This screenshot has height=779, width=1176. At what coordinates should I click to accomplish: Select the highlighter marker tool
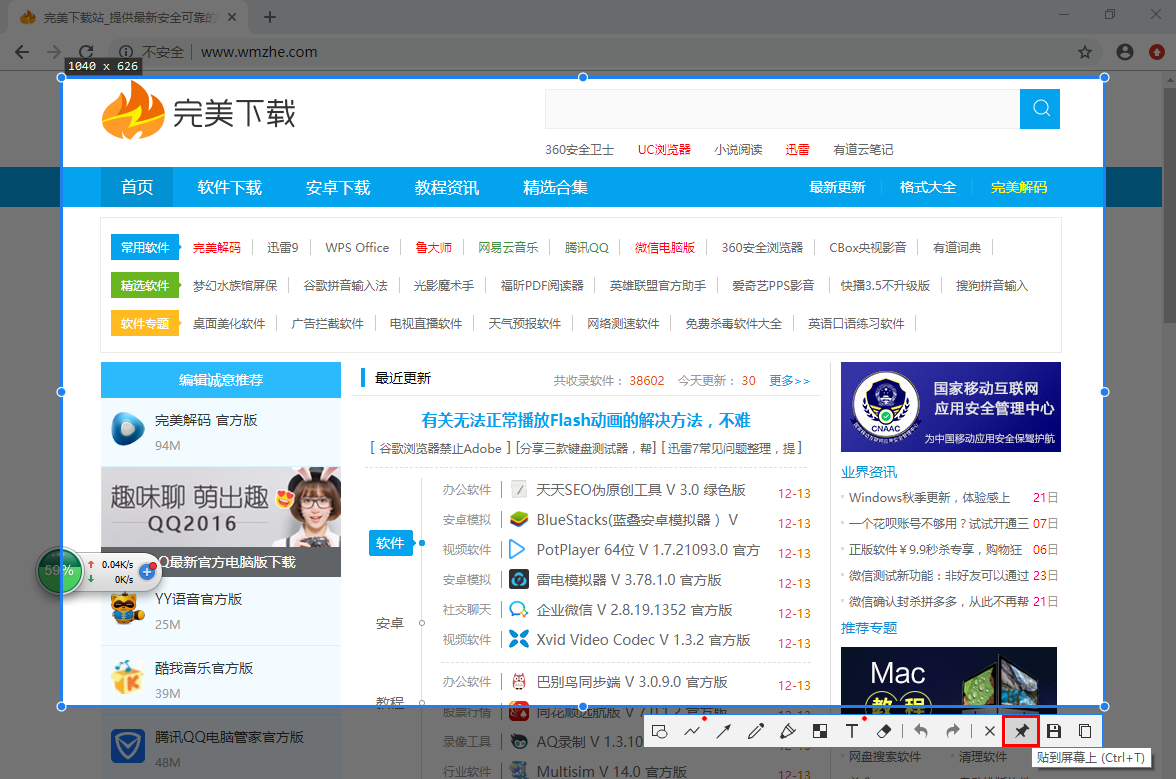(x=788, y=731)
